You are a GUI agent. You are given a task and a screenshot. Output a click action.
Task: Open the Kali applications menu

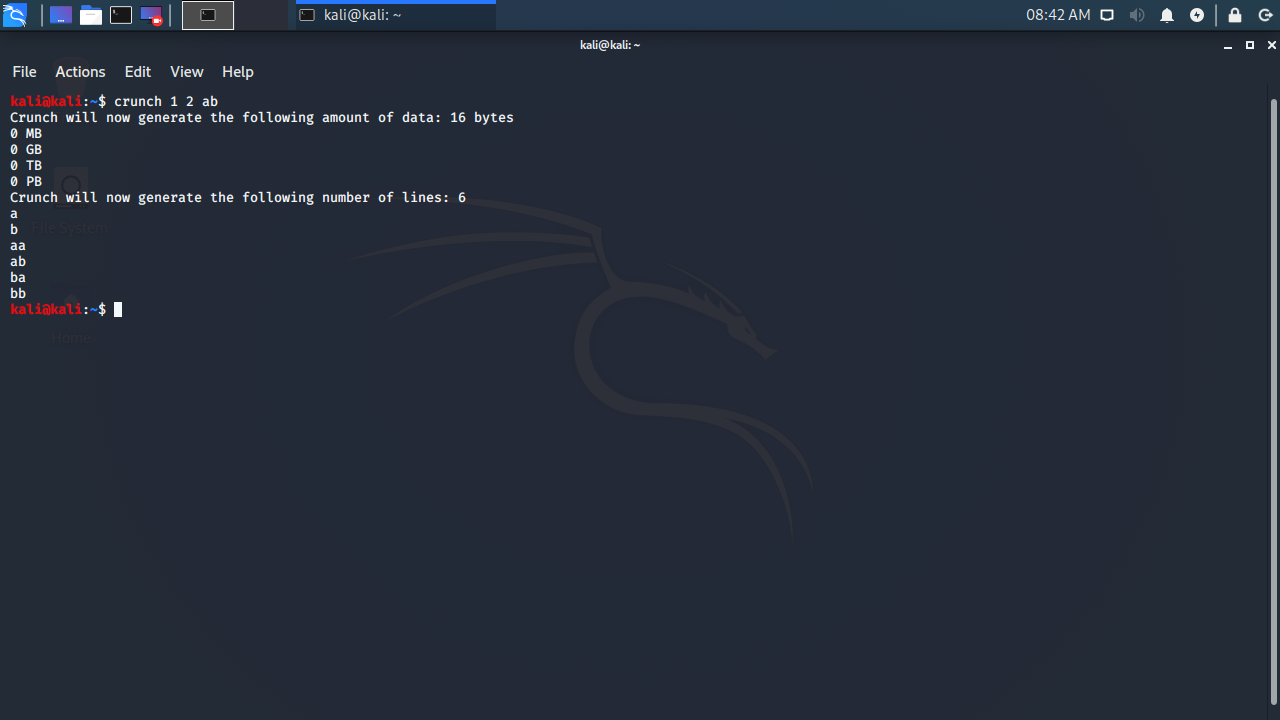coord(14,15)
